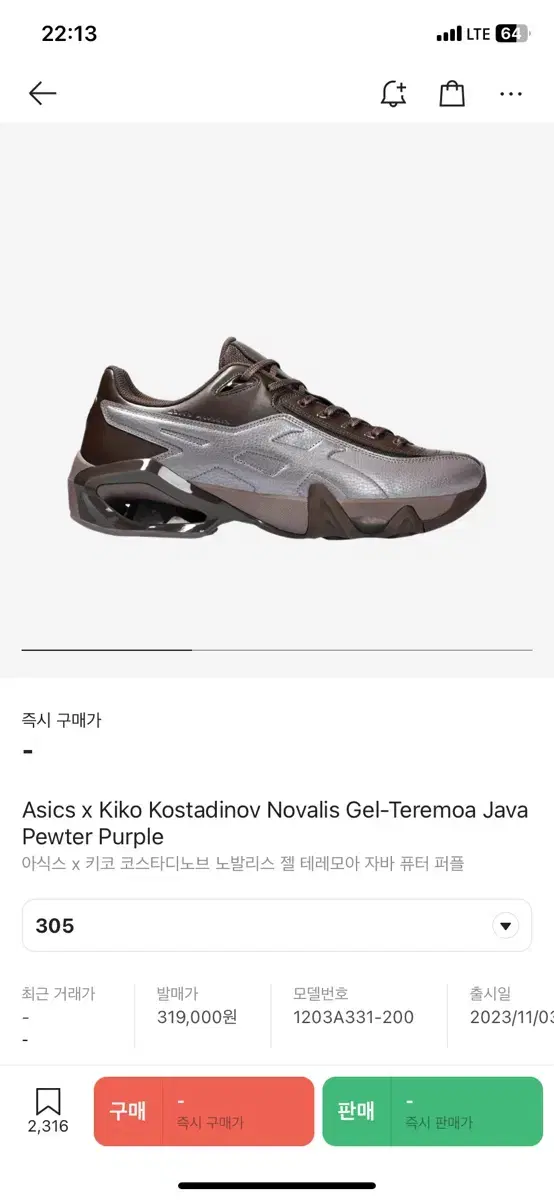Open the size selector showing 305
Viewport: 554px width, 1200px height.
click(x=277, y=925)
